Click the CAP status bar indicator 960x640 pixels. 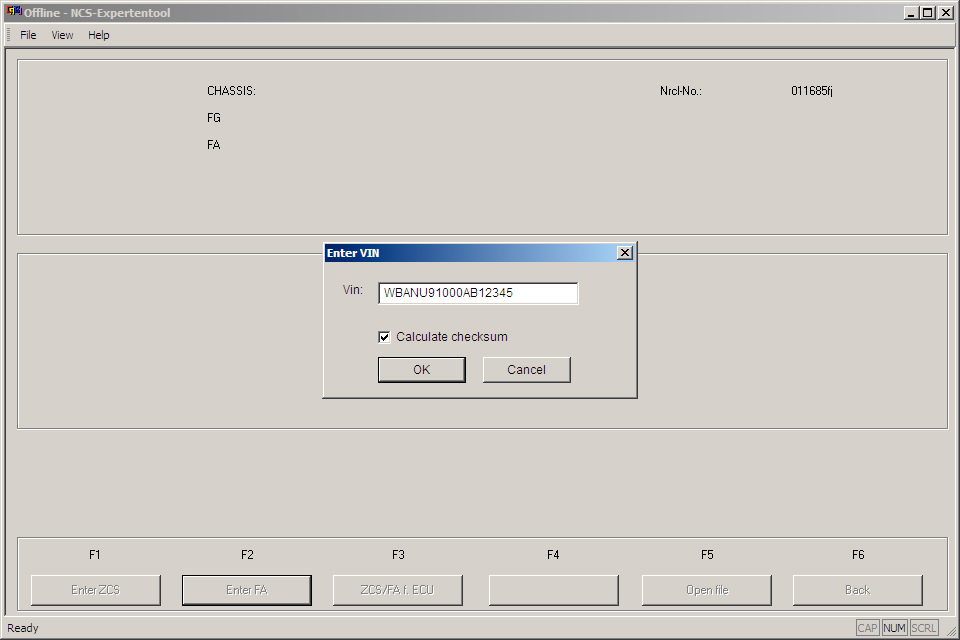pyautogui.click(x=868, y=628)
